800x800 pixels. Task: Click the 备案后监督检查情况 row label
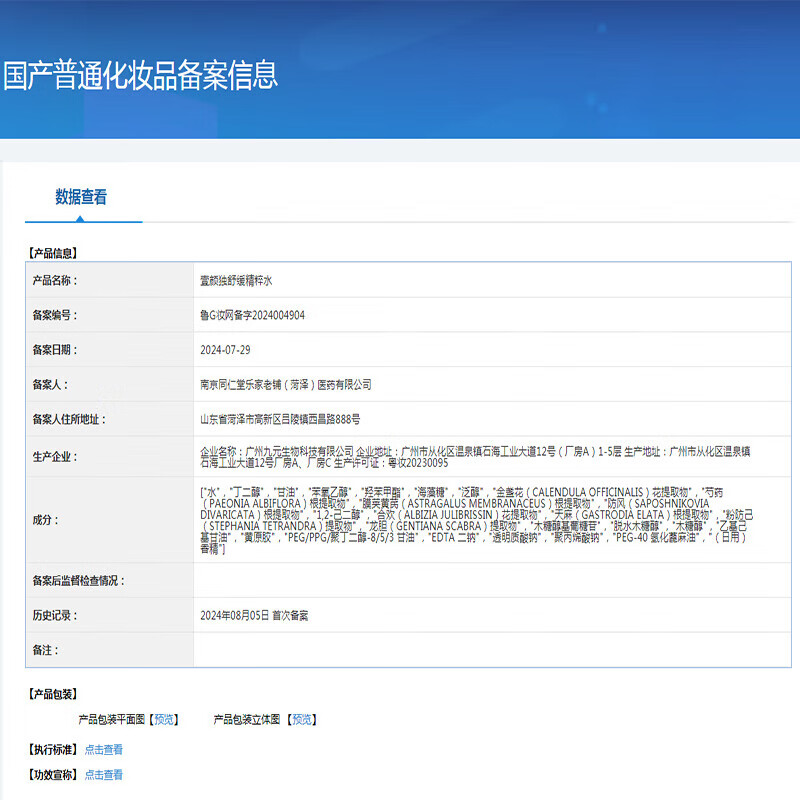(79, 580)
